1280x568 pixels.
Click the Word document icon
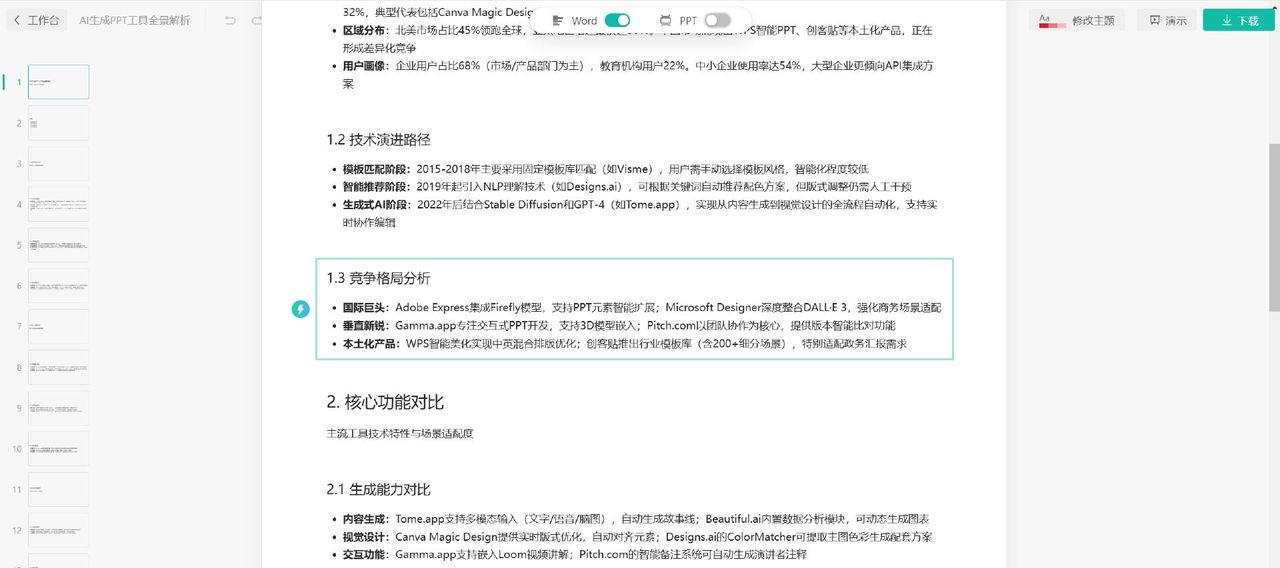558,20
